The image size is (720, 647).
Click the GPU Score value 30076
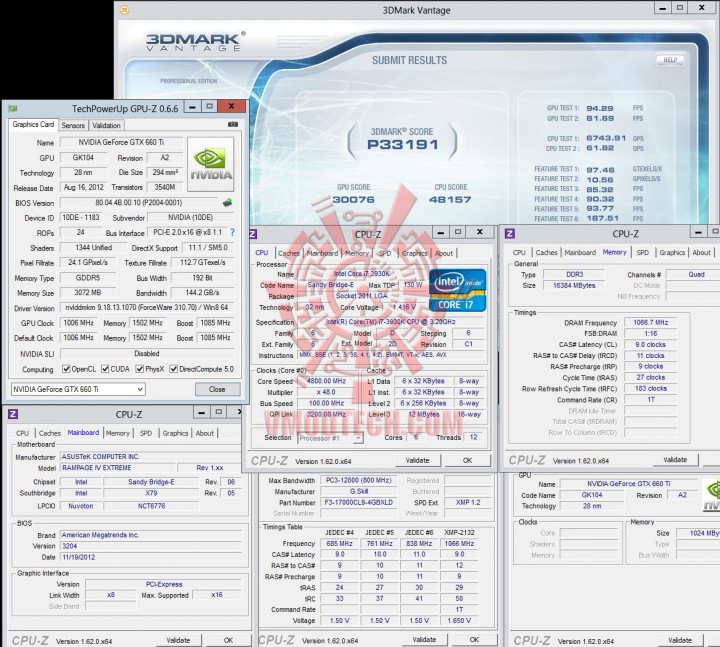point(353,199)
